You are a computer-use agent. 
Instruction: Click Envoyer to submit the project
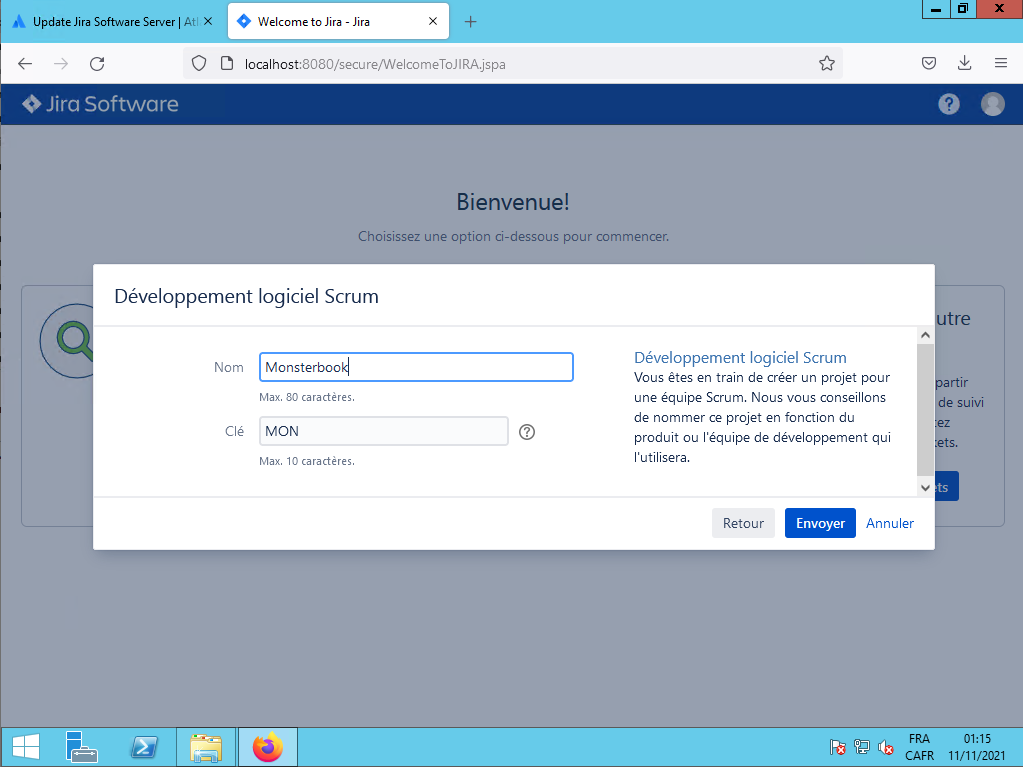point(819,523)
